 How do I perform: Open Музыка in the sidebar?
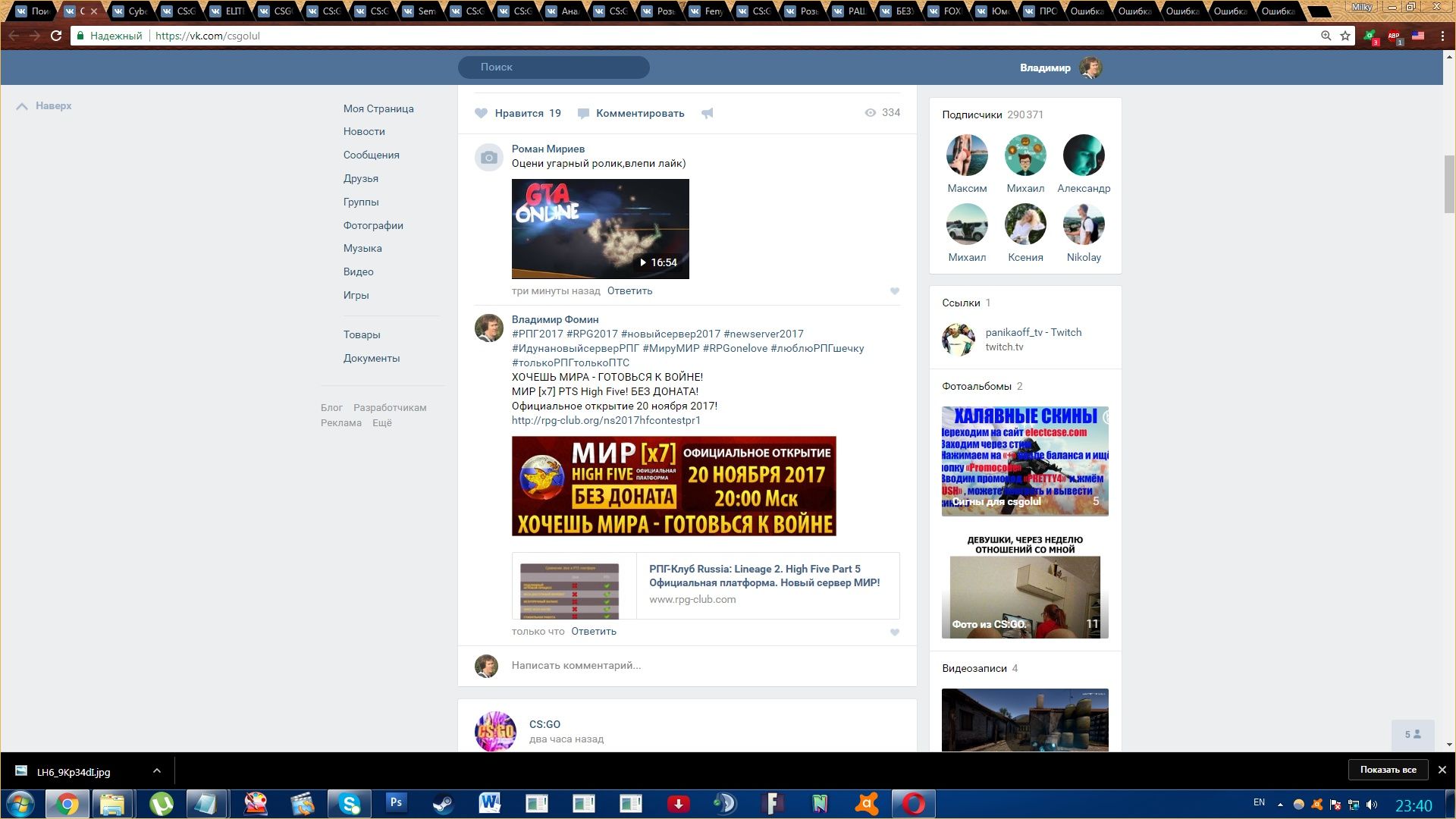[x=362, y=248]
